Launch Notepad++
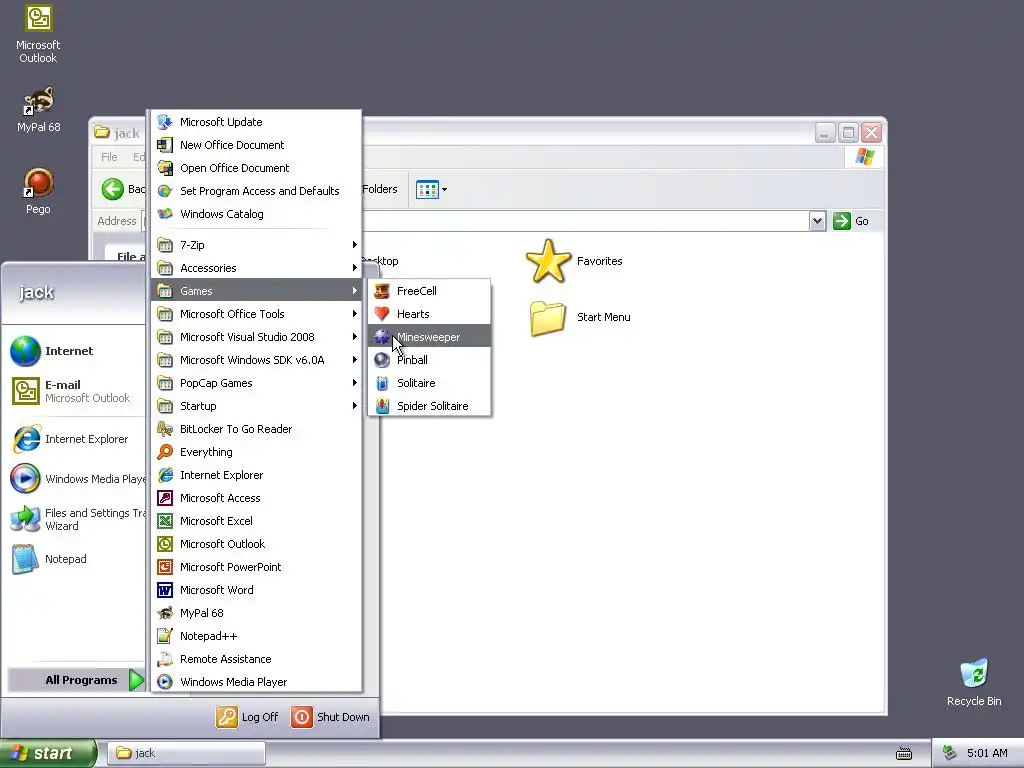This screenshot has height=768, width=1024. click(257, 636)
